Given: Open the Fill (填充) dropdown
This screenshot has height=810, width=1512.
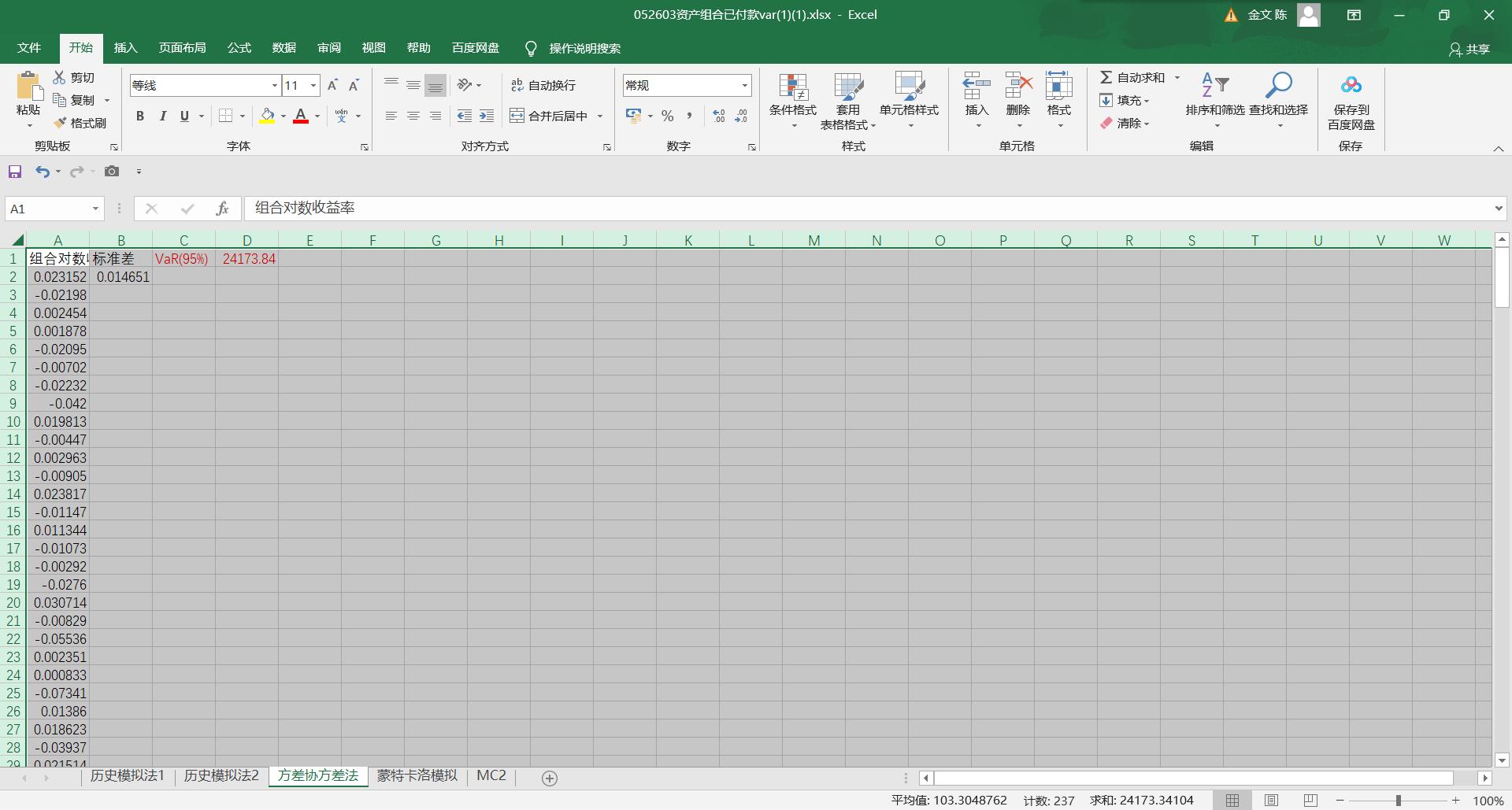Looking at the screenshot, I should pyautogui.click(x=1125, y=100).
